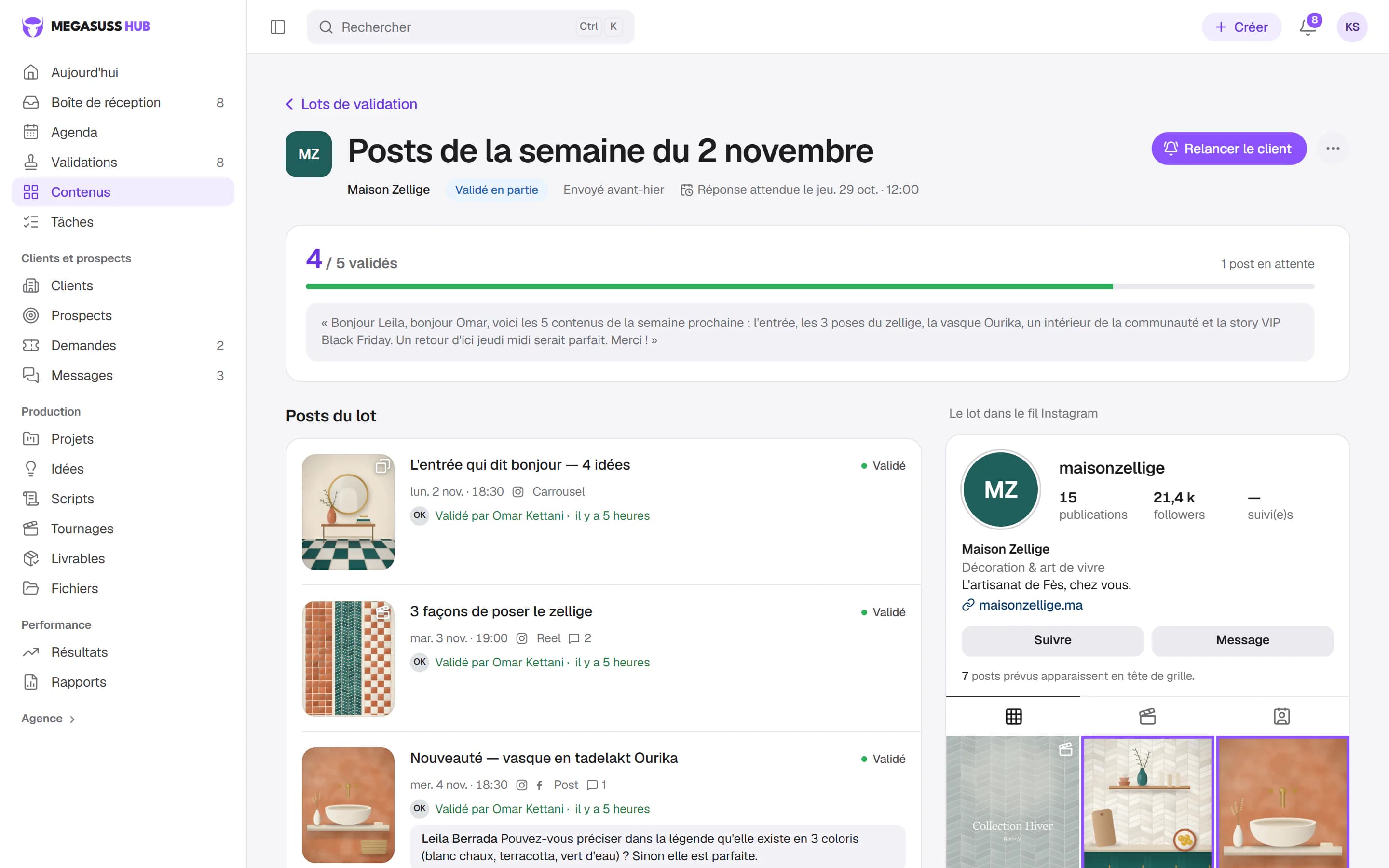Click the large MZ Instagram profile avatar
Image resolution: width=1389 pixels, height=868 pixels.
coord(1001,489)
